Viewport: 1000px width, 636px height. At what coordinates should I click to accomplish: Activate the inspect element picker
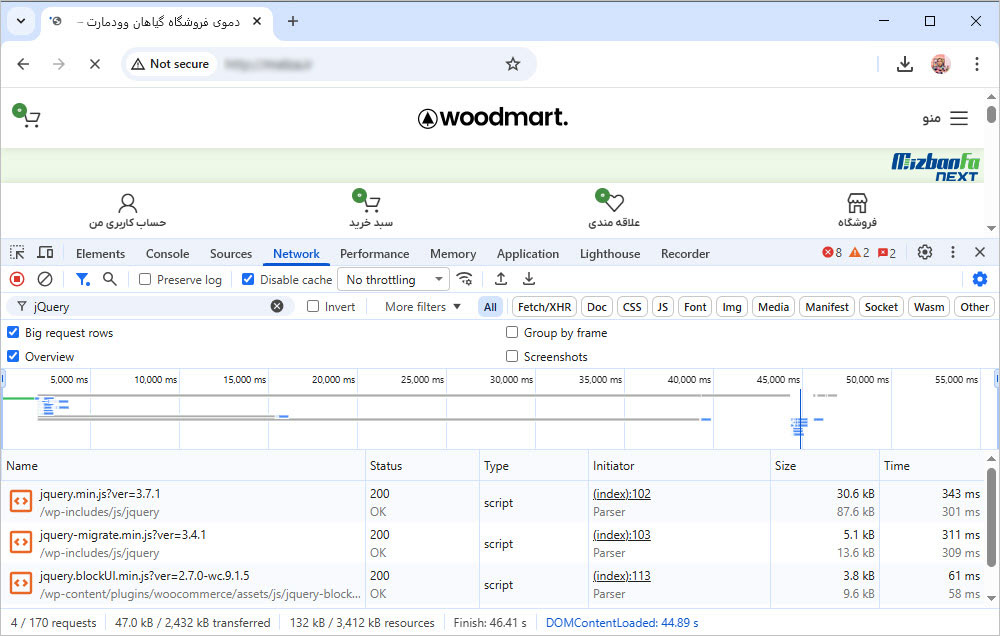pos(17,253)
